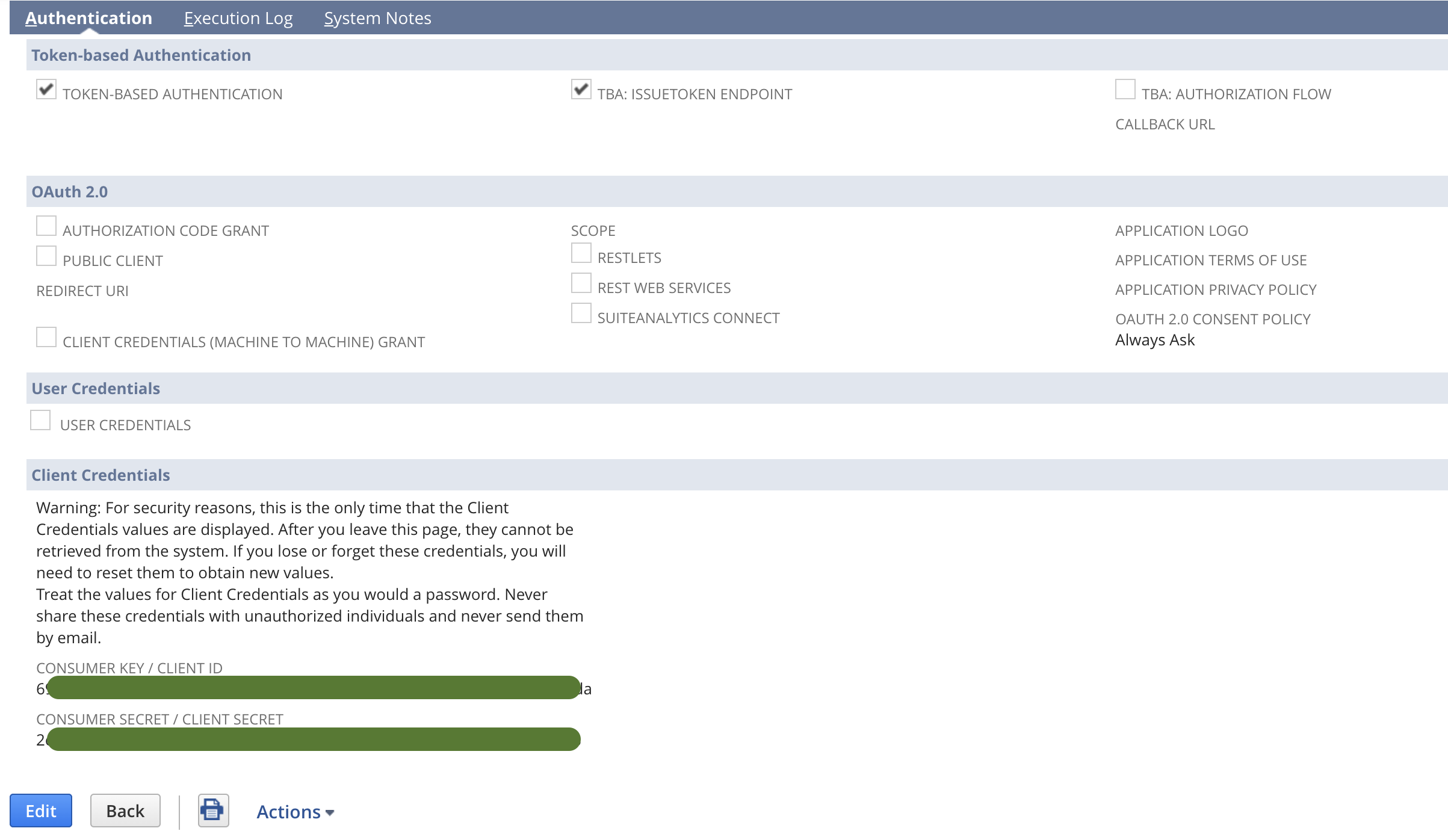This screenshot has width=1448, height=840.
Task: Check the Authorization Code Grant box
Action: pos(46,226)
